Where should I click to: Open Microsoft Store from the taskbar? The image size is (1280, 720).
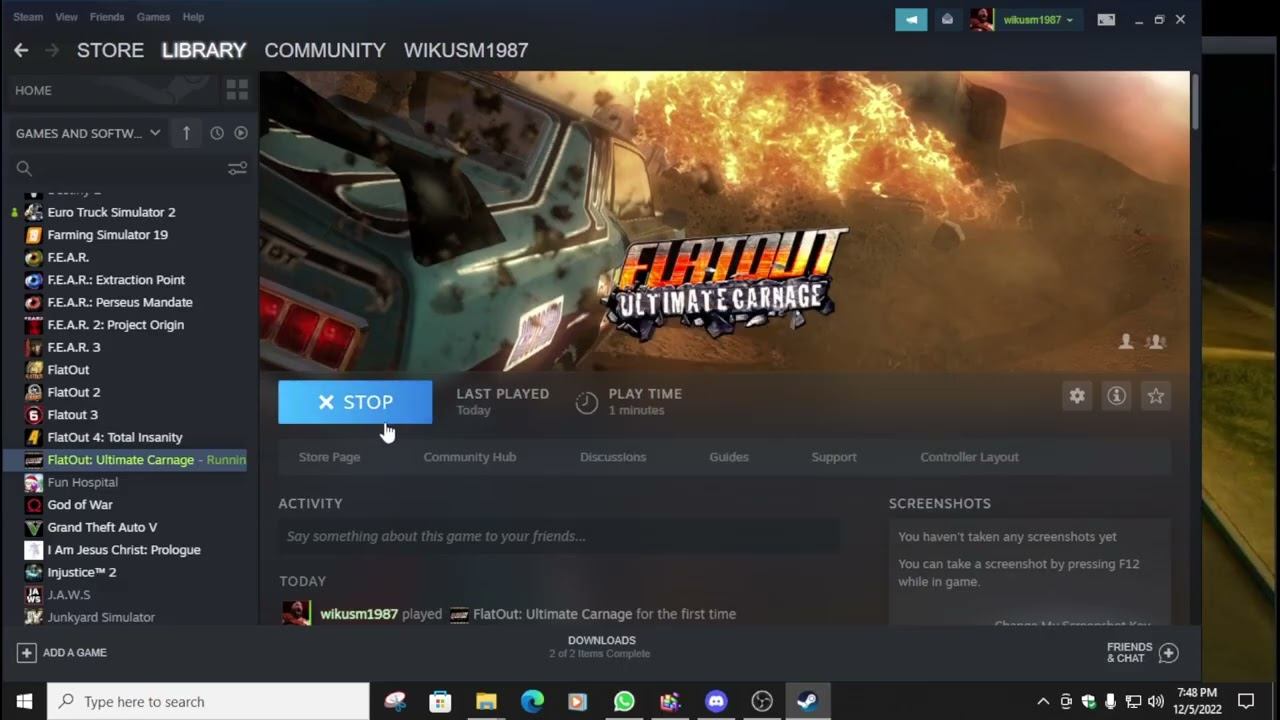tap(440, 701)
